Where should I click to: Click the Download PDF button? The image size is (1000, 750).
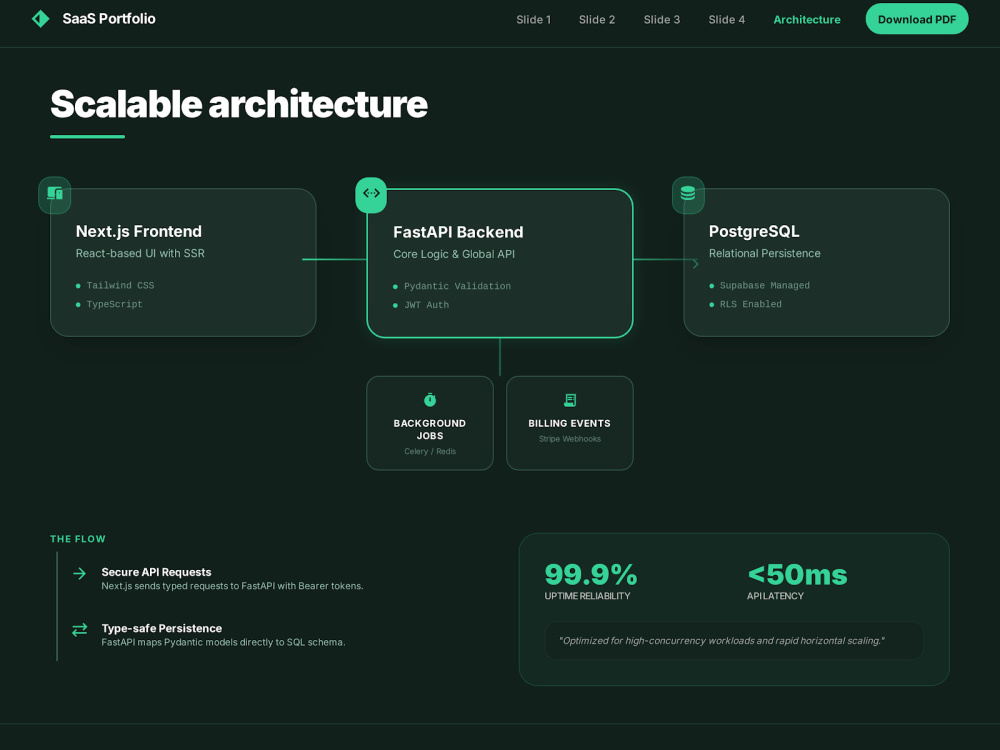(x=916, y=19)
